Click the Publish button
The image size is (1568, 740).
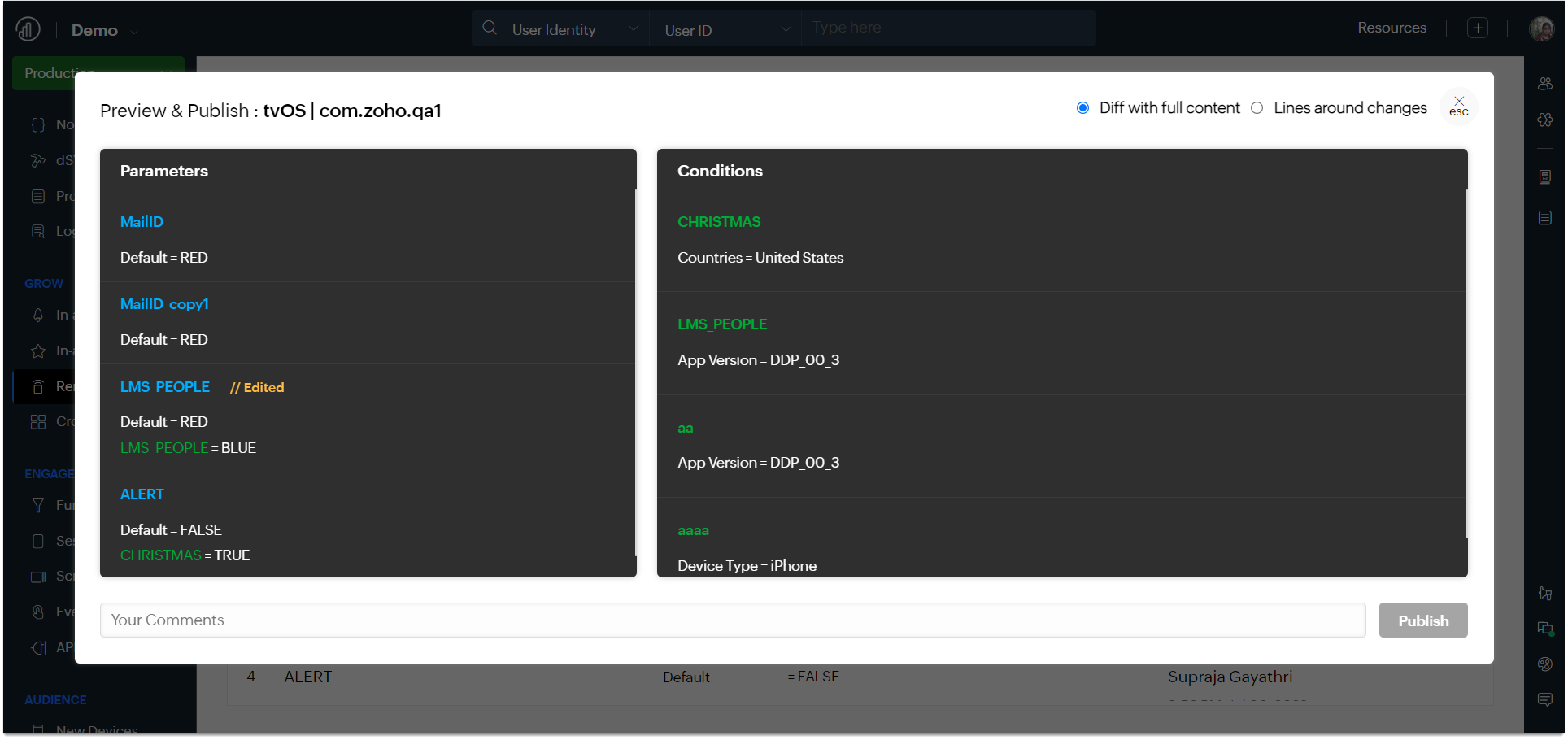(x=1423, y=620)
